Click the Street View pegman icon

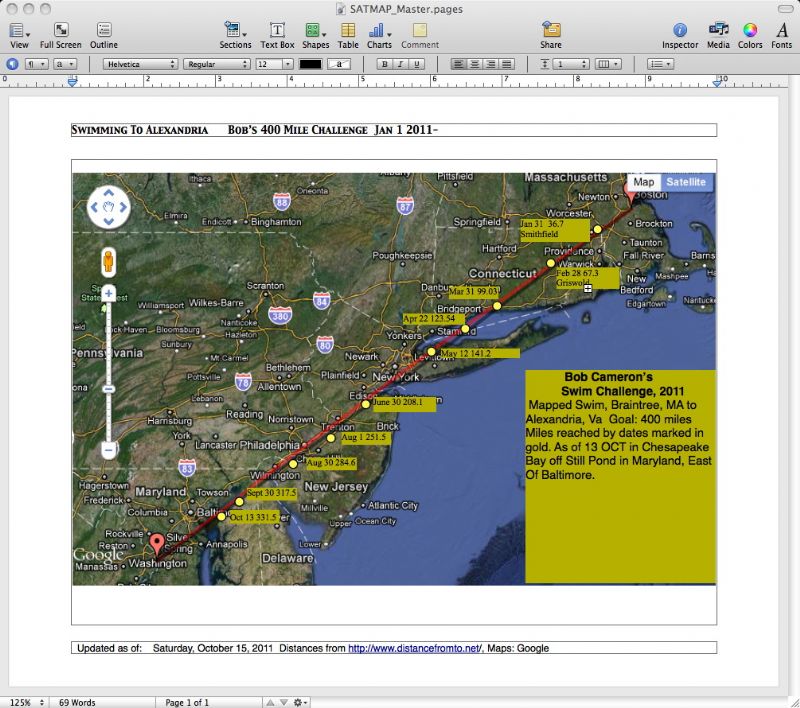108,262
